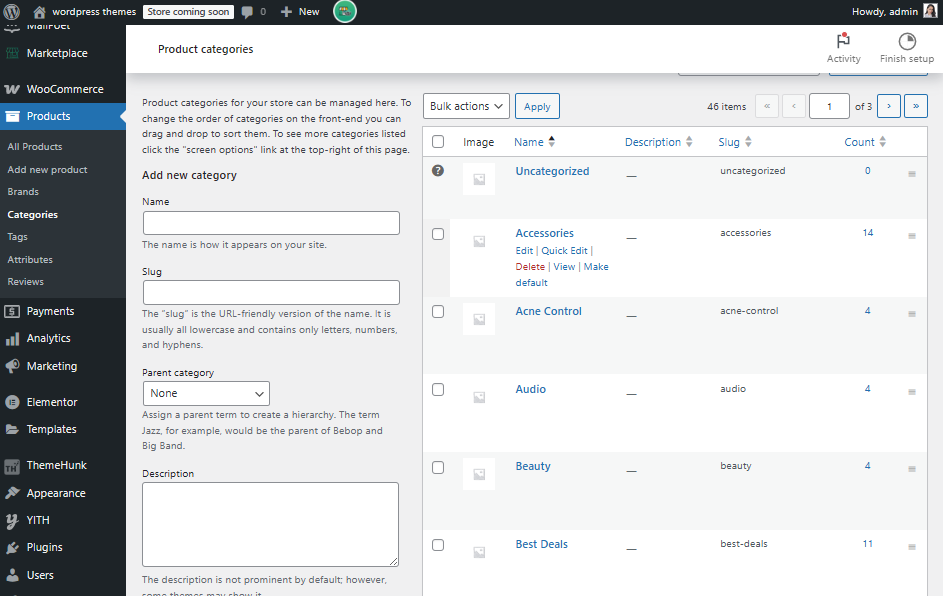
Task: Click the Edit link under Accessories
Action: point(524,251)
